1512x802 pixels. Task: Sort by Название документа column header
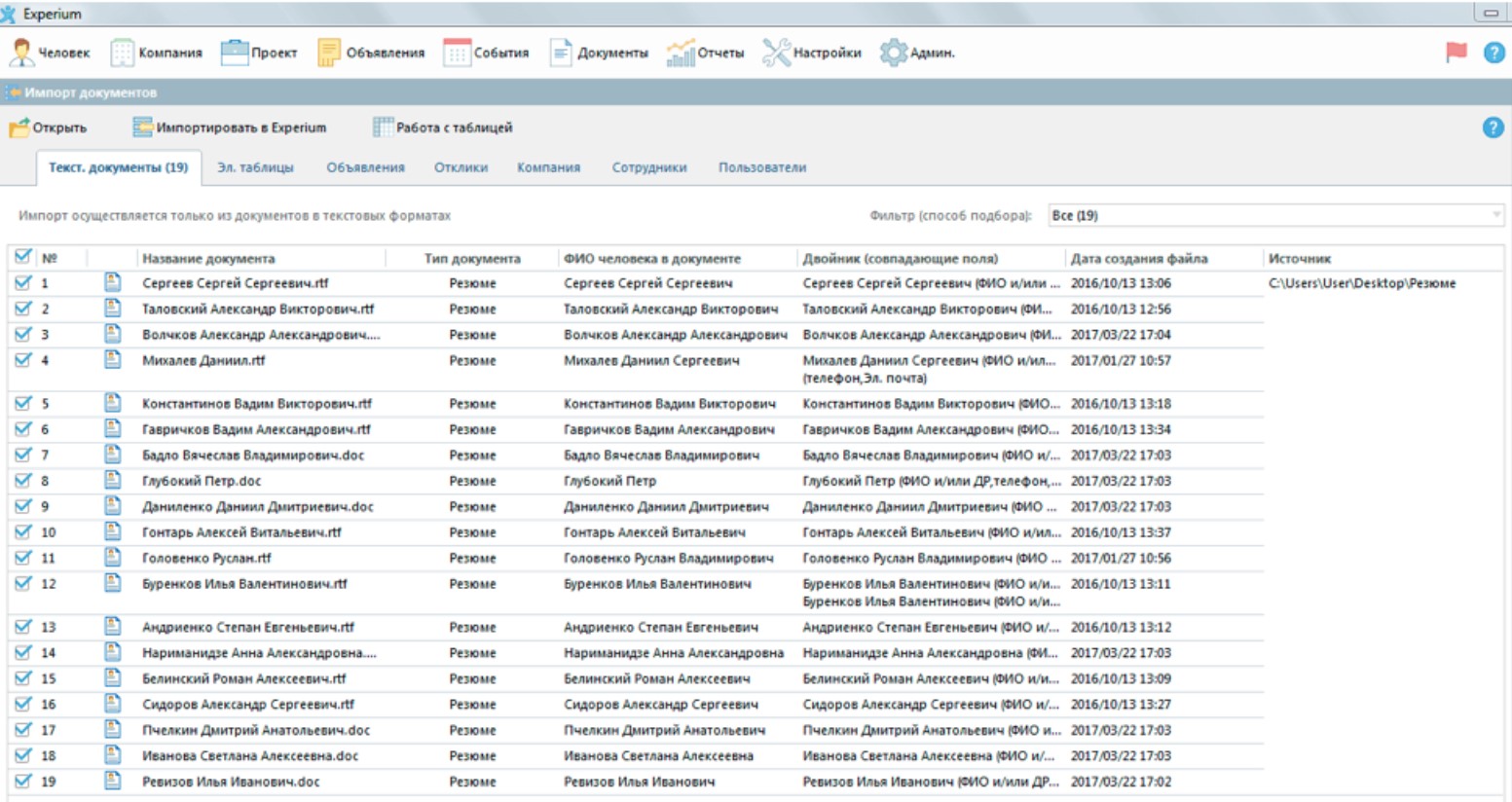click(208, 259)
